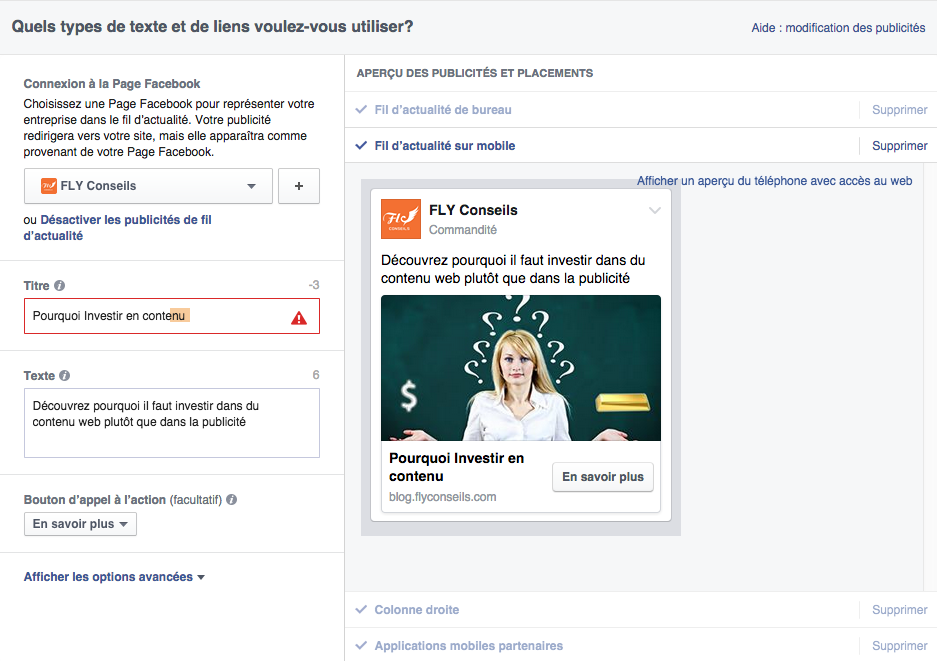Click the Texte help info icon
Screen dimensions: 937x661
click(66, 375)
